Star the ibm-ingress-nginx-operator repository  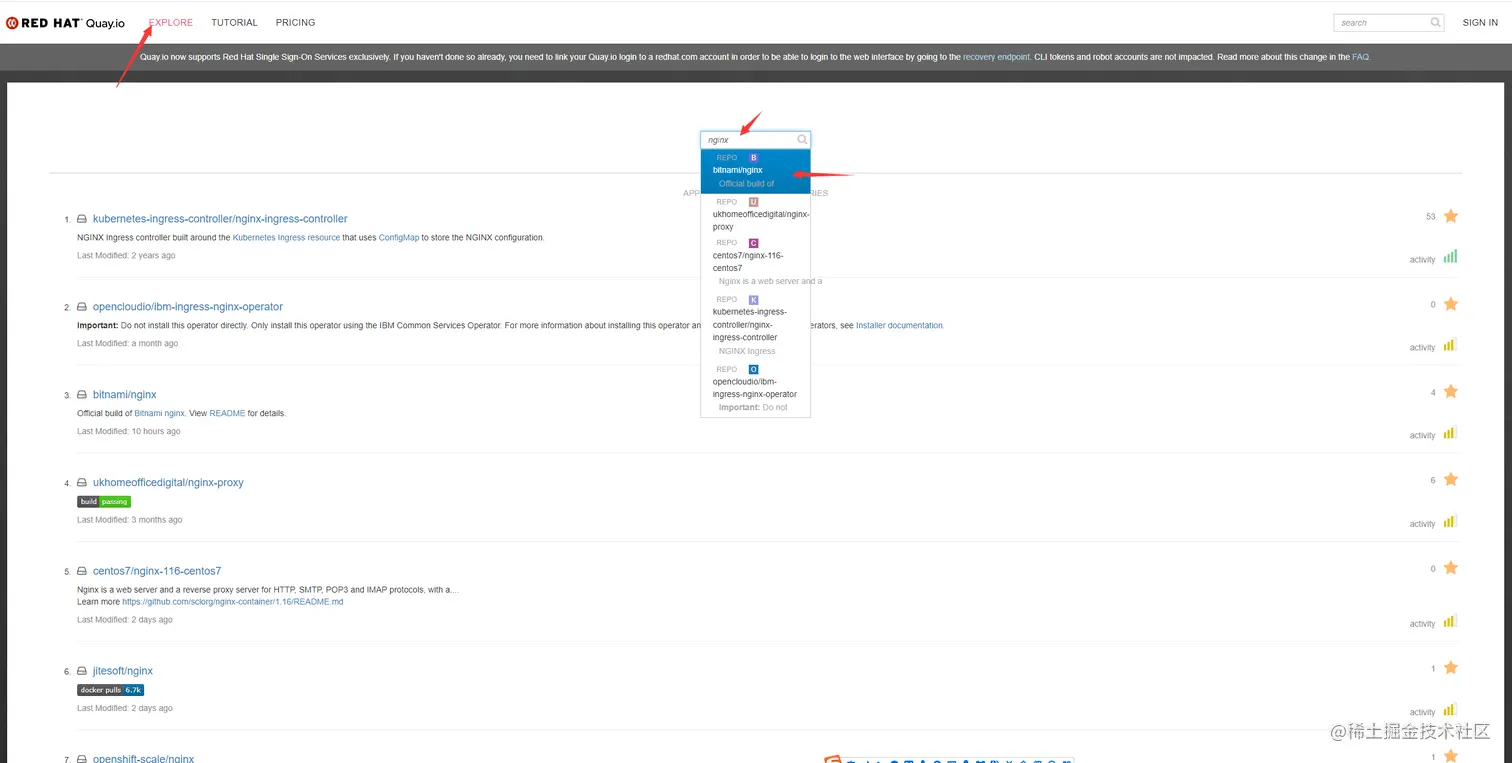pyautogui.click(x=1451, y=304)
